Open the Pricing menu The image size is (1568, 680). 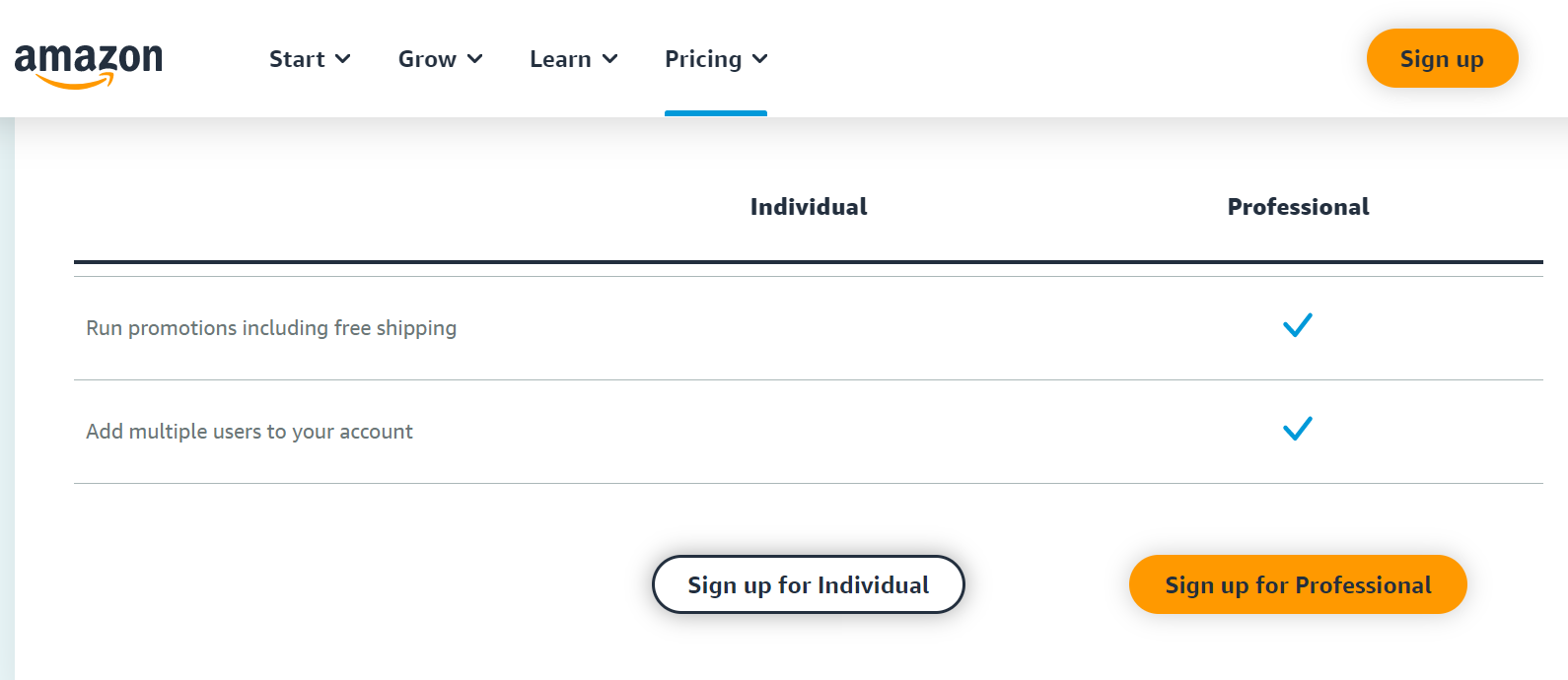tap(703, 59)
